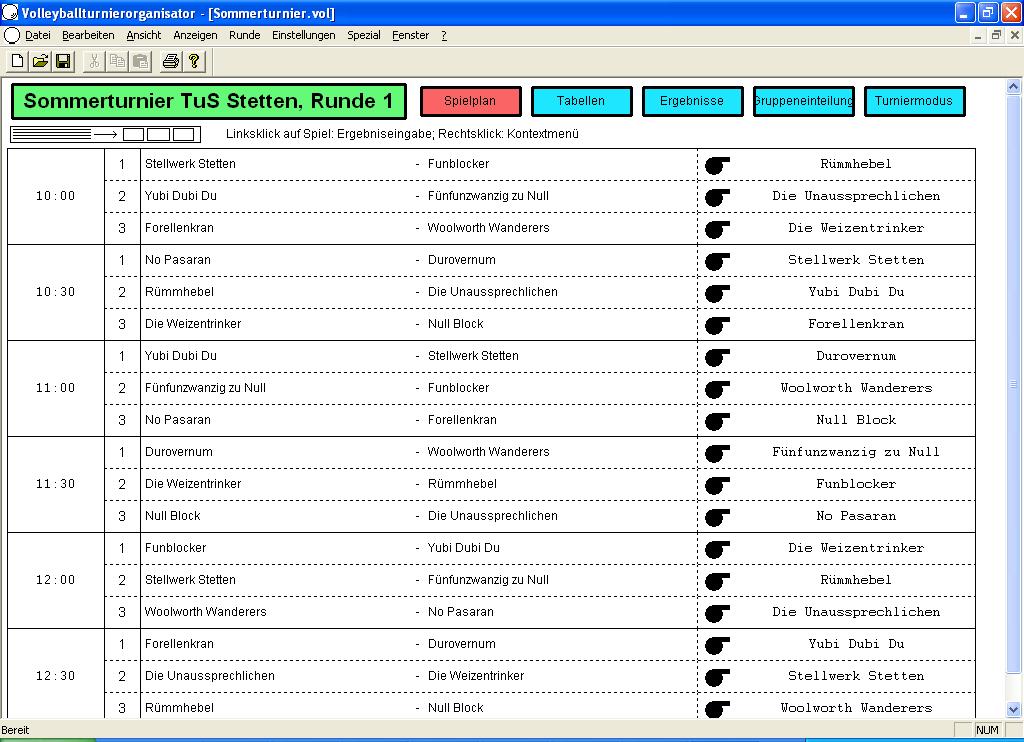This screenshot has width=1024, height=742.
Task: Create a new tournament file
Action: (18, 61)
